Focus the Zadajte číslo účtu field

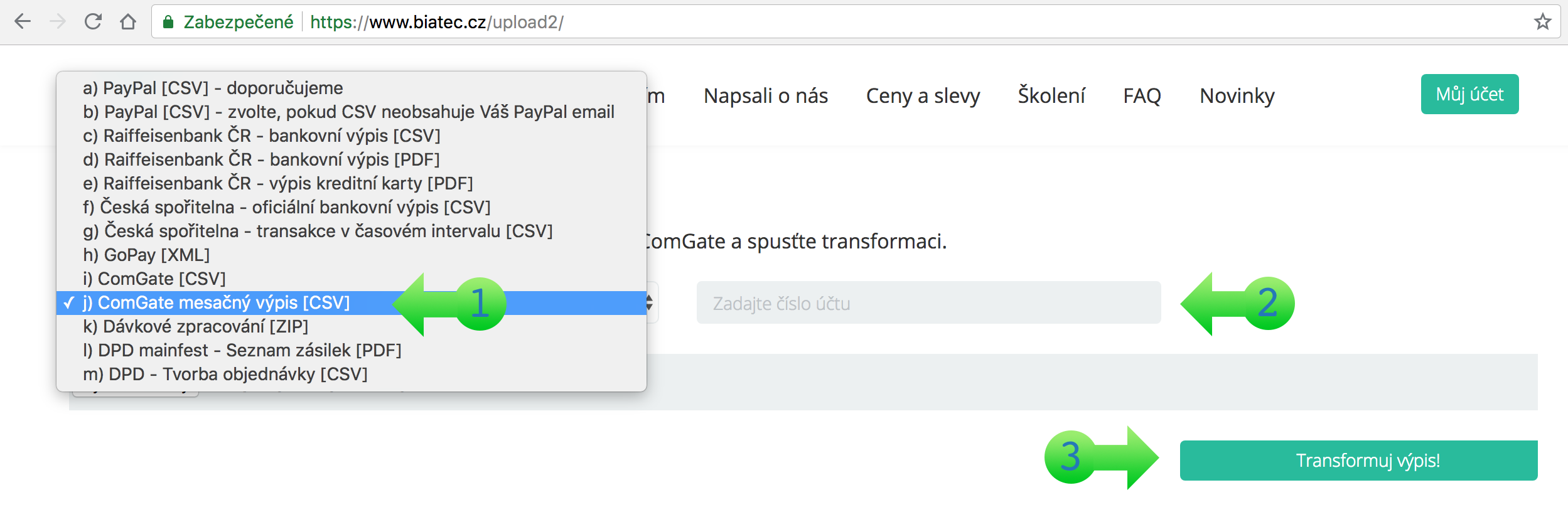click(x=928, y=303)
